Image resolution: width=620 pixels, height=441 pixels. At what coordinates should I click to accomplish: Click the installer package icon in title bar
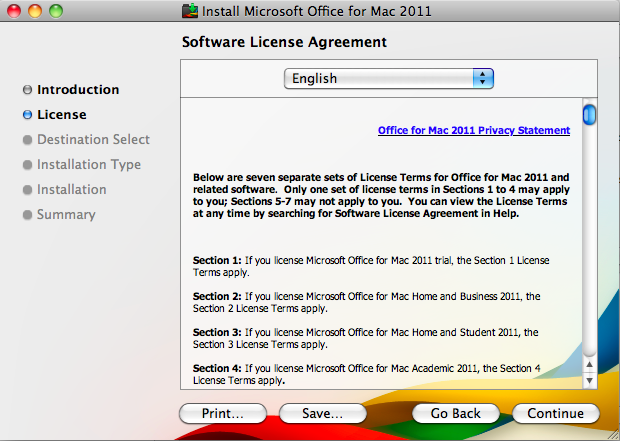coord(190,11)
